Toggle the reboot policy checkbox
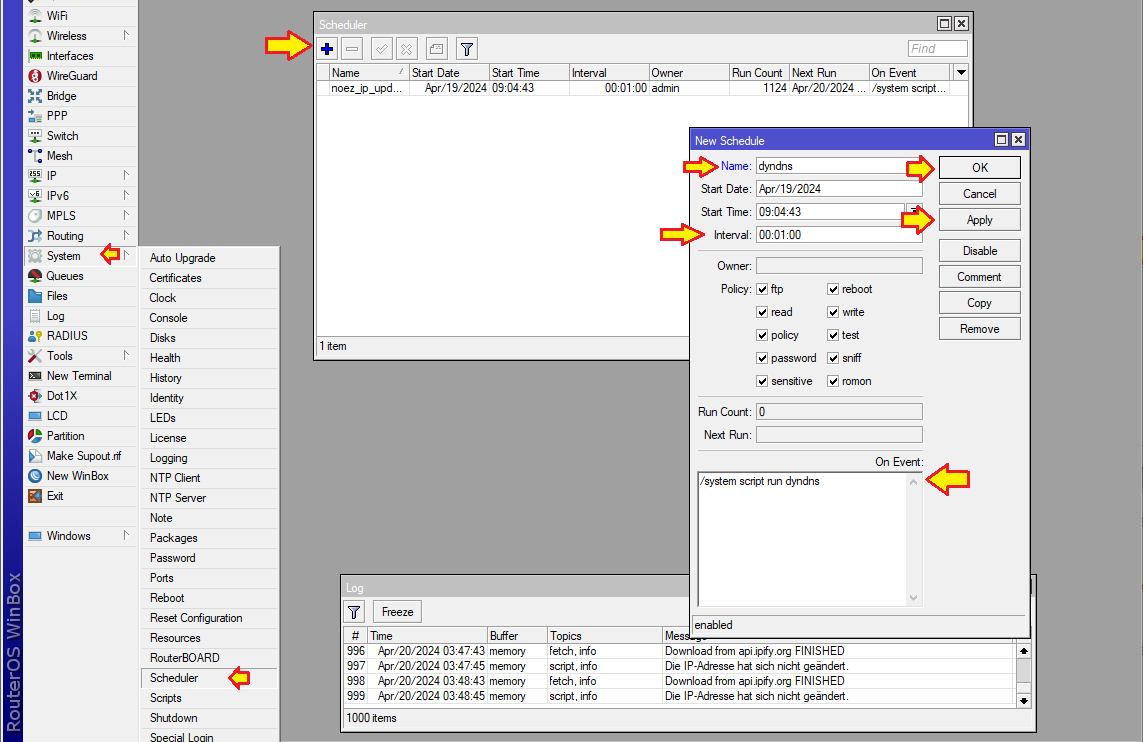 [833, 289]
